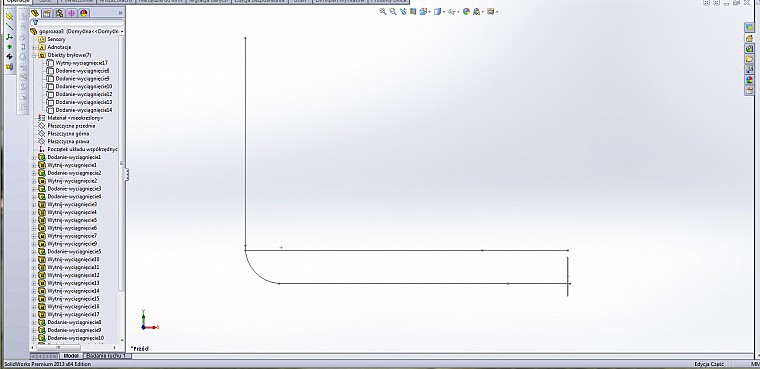Click the Zoom to Fit magnifier icon

pos(383,12)
